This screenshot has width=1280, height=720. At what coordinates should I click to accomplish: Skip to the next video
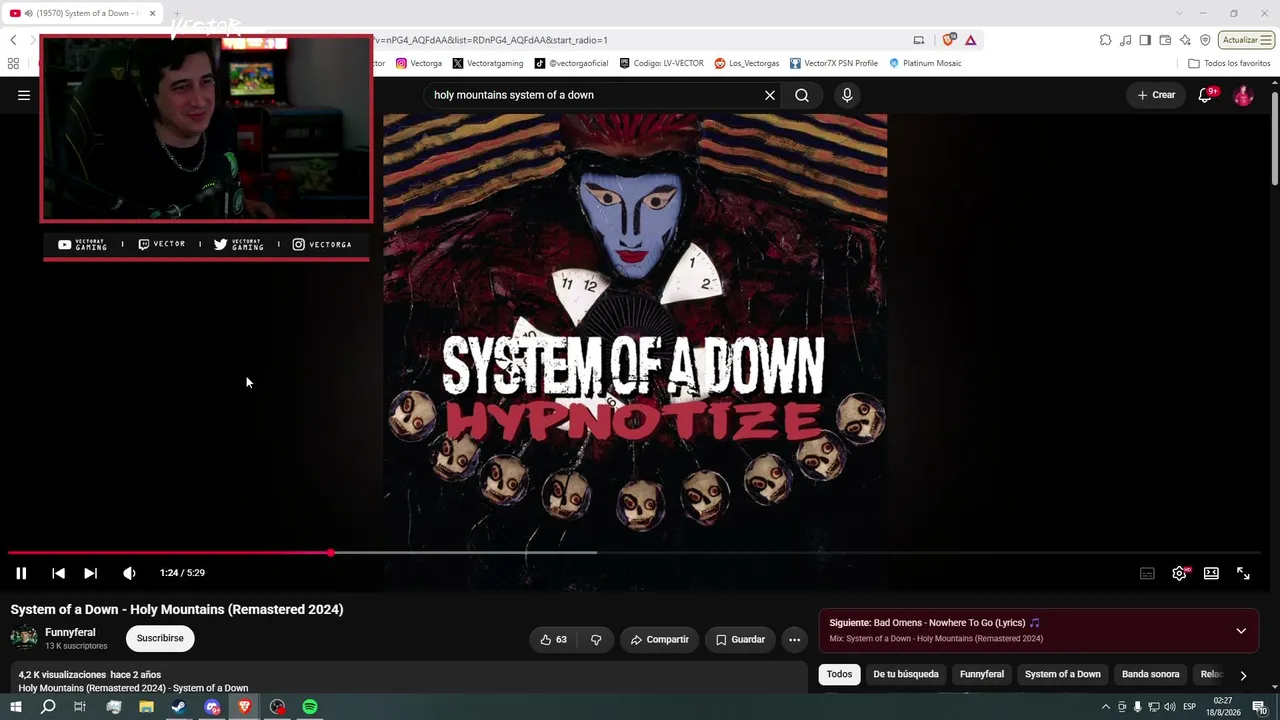tap(90, 573)
